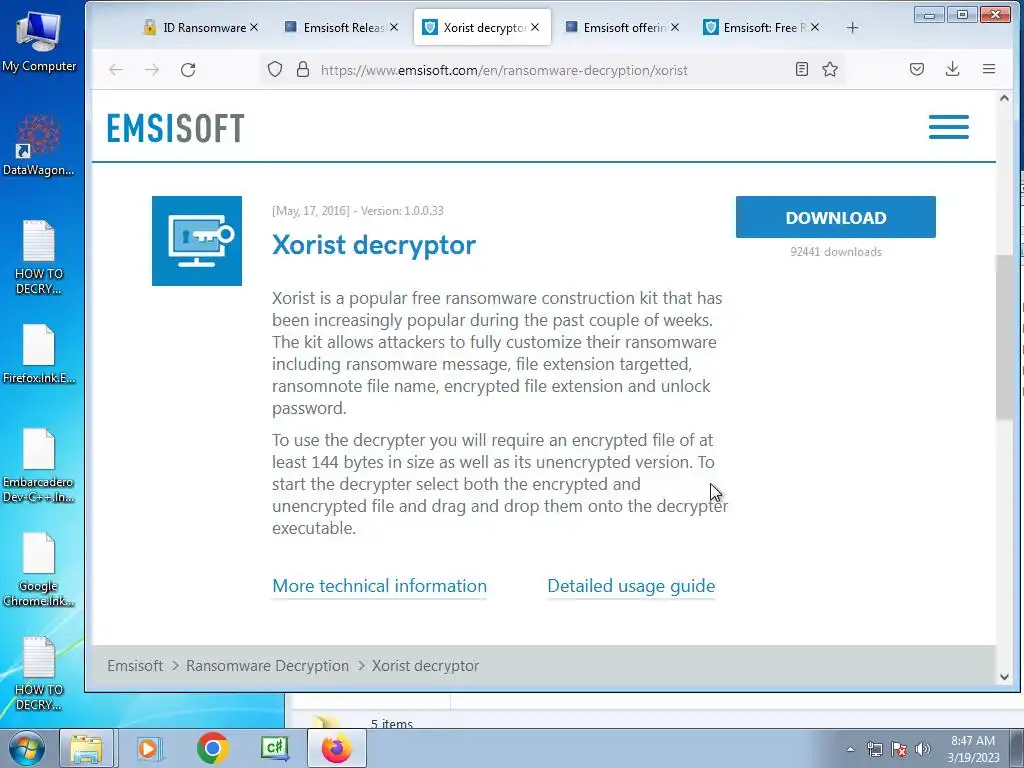Screen dimensions: 1024x768
Task: View site security padlock info
Action: pos(302,69)
